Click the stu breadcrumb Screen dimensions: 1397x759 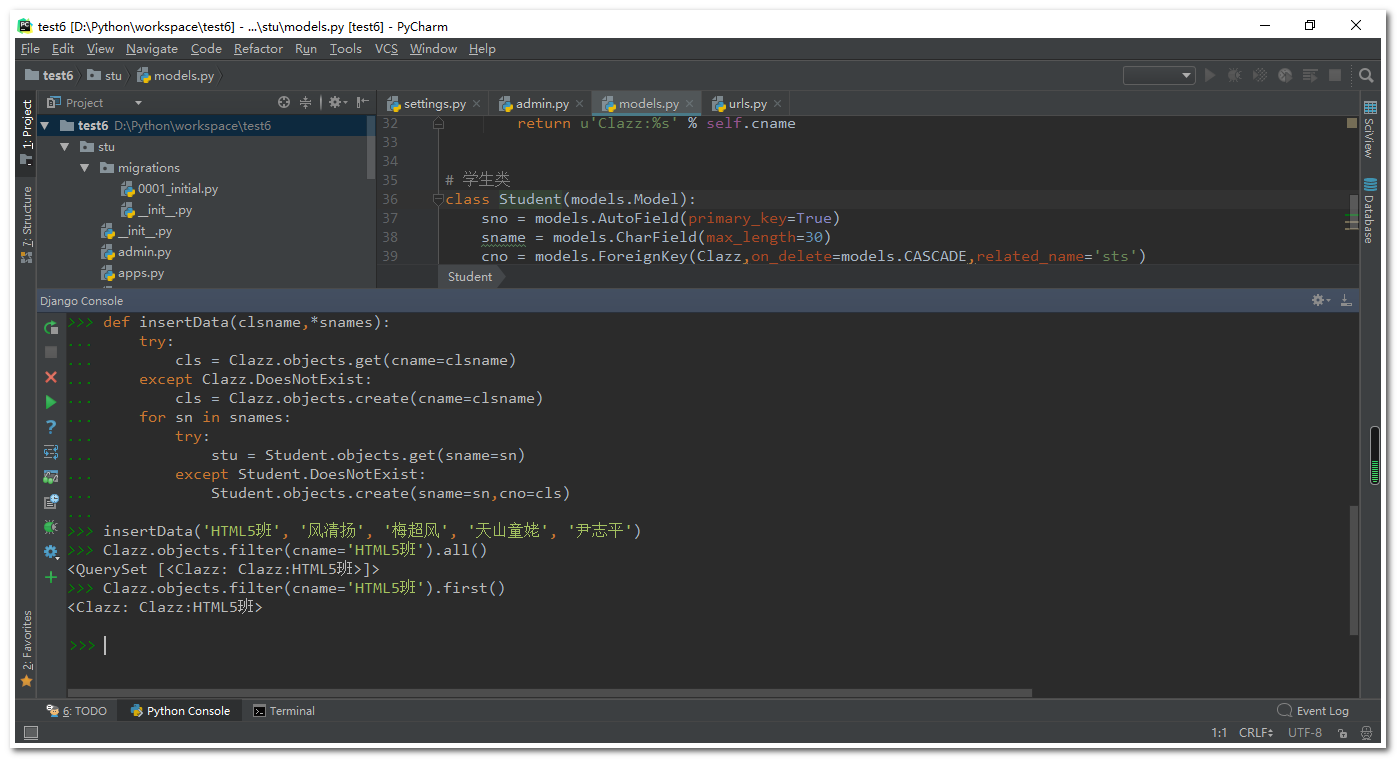105,75
